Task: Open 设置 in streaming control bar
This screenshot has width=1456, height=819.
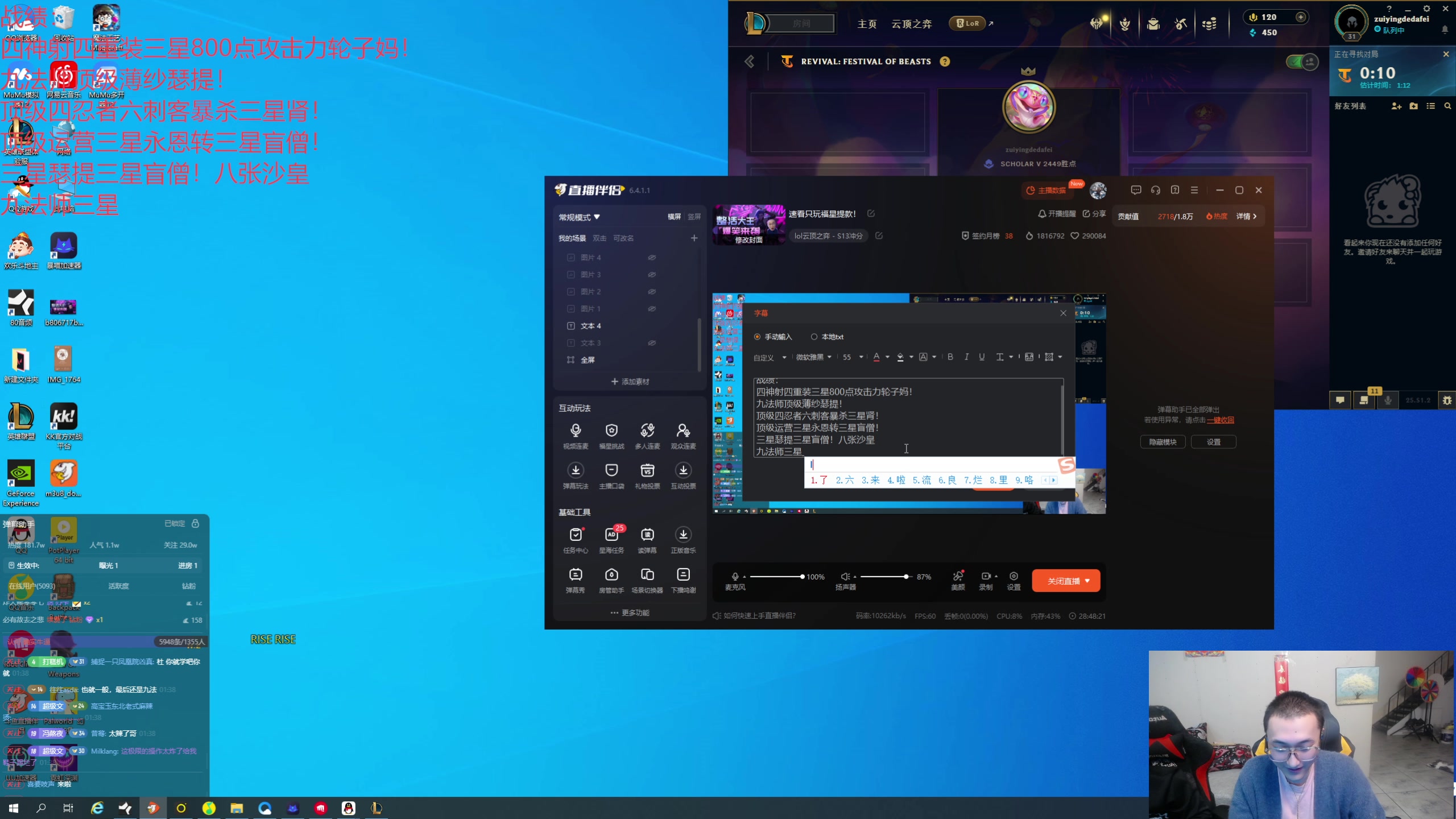Action: (x=1014, y=580)
